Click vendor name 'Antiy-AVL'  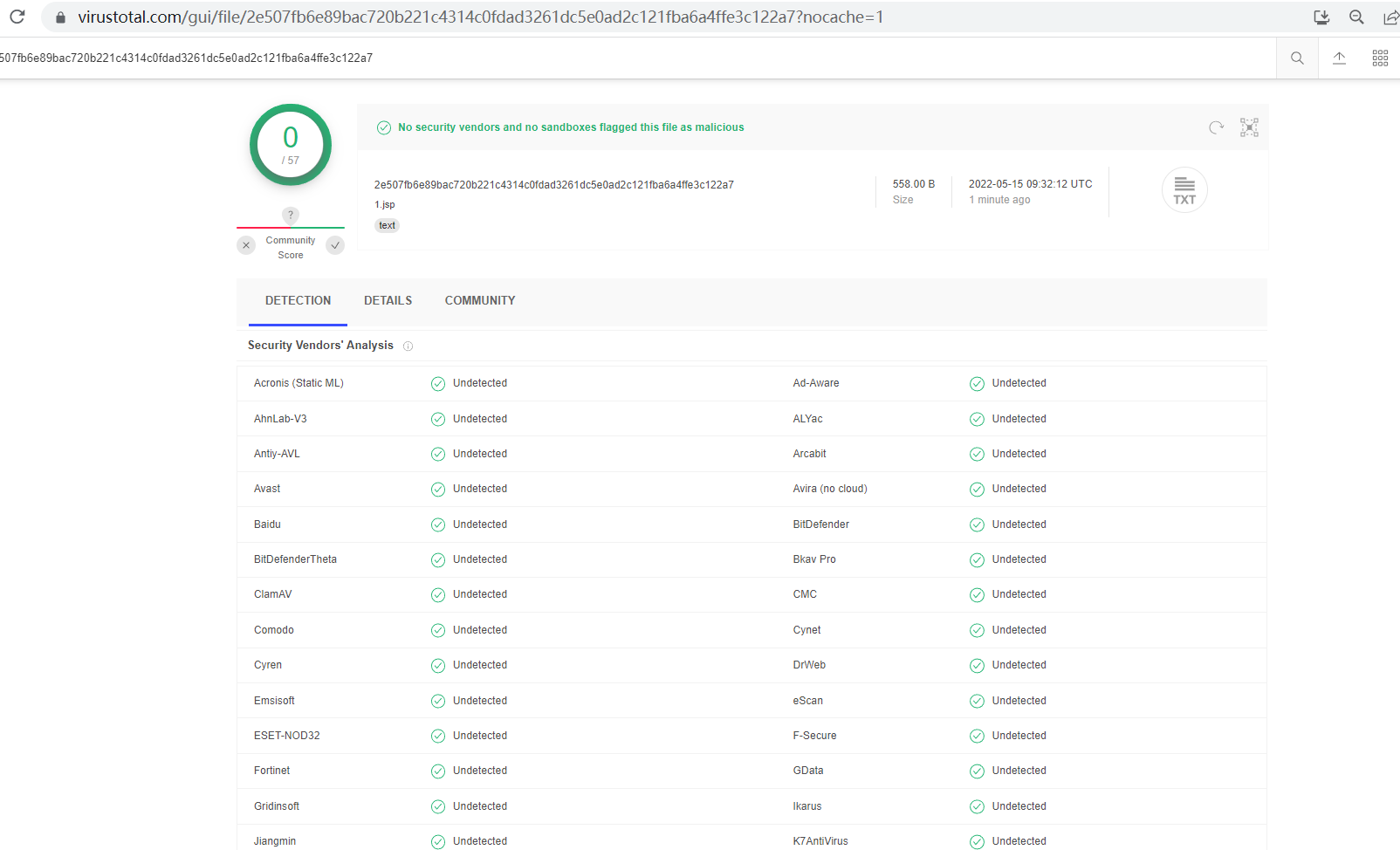[277, 454]
